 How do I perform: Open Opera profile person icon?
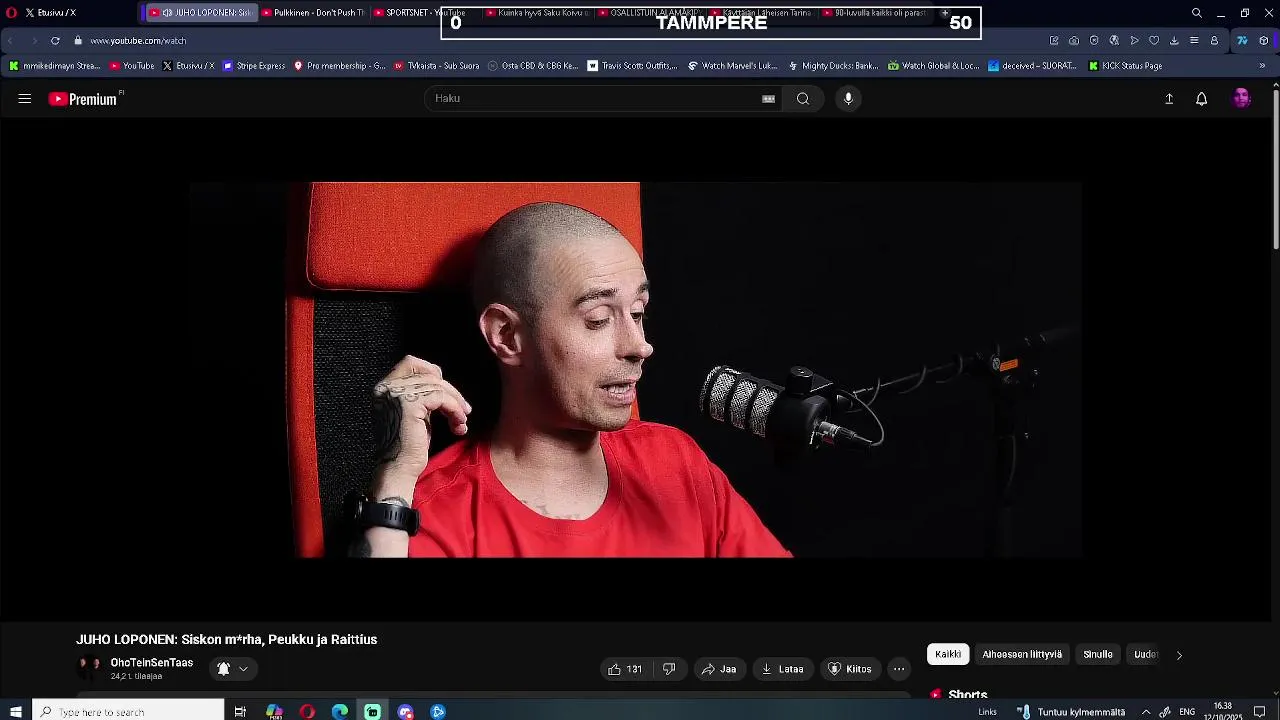(x=1214, y=41)
